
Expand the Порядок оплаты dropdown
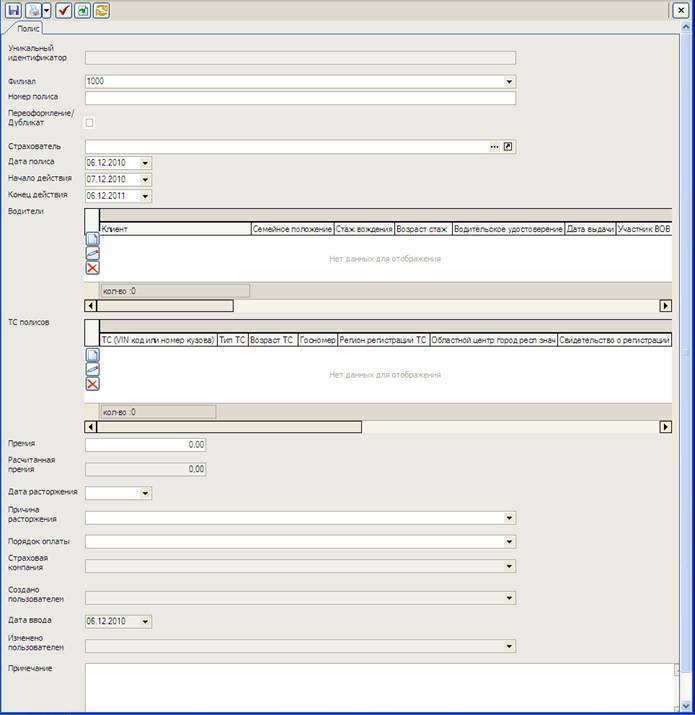click(509, 542)
